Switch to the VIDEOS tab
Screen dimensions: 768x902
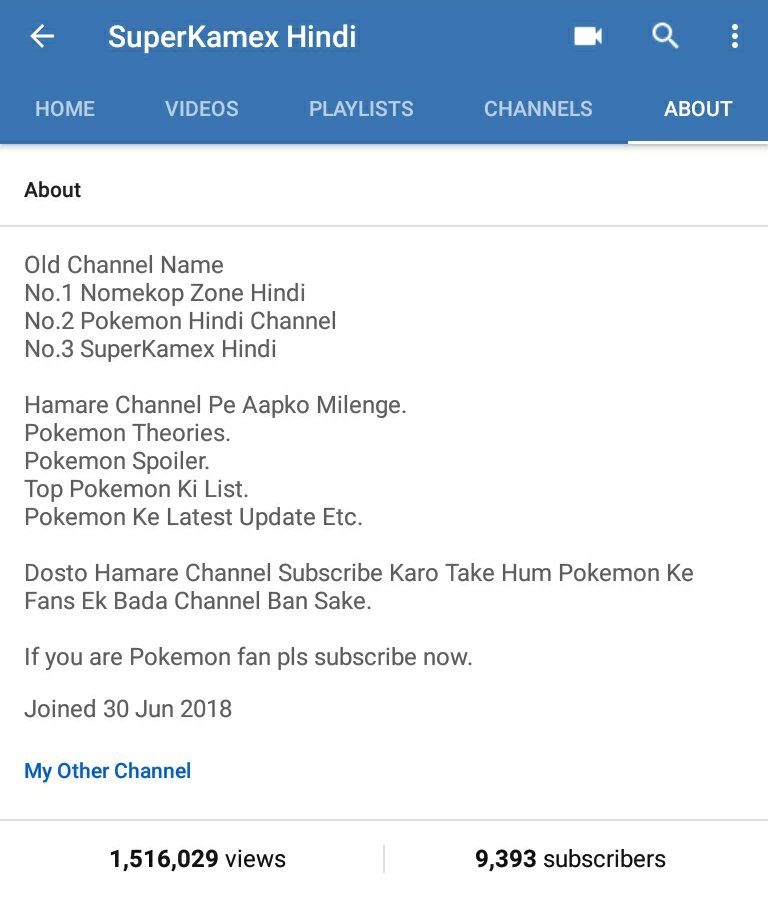coord(201,109)
